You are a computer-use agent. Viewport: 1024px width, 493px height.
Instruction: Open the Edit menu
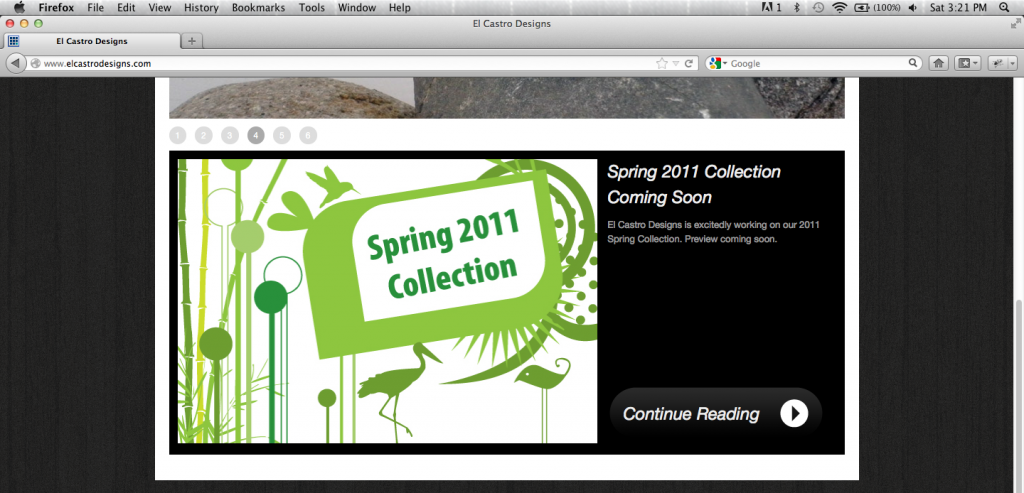[126, 8]
